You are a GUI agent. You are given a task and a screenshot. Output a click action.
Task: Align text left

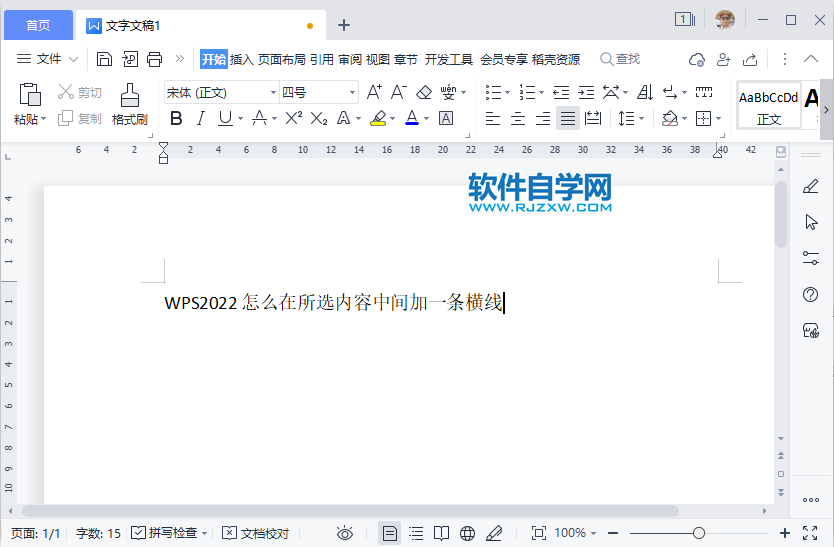click(x=493, y=118)
